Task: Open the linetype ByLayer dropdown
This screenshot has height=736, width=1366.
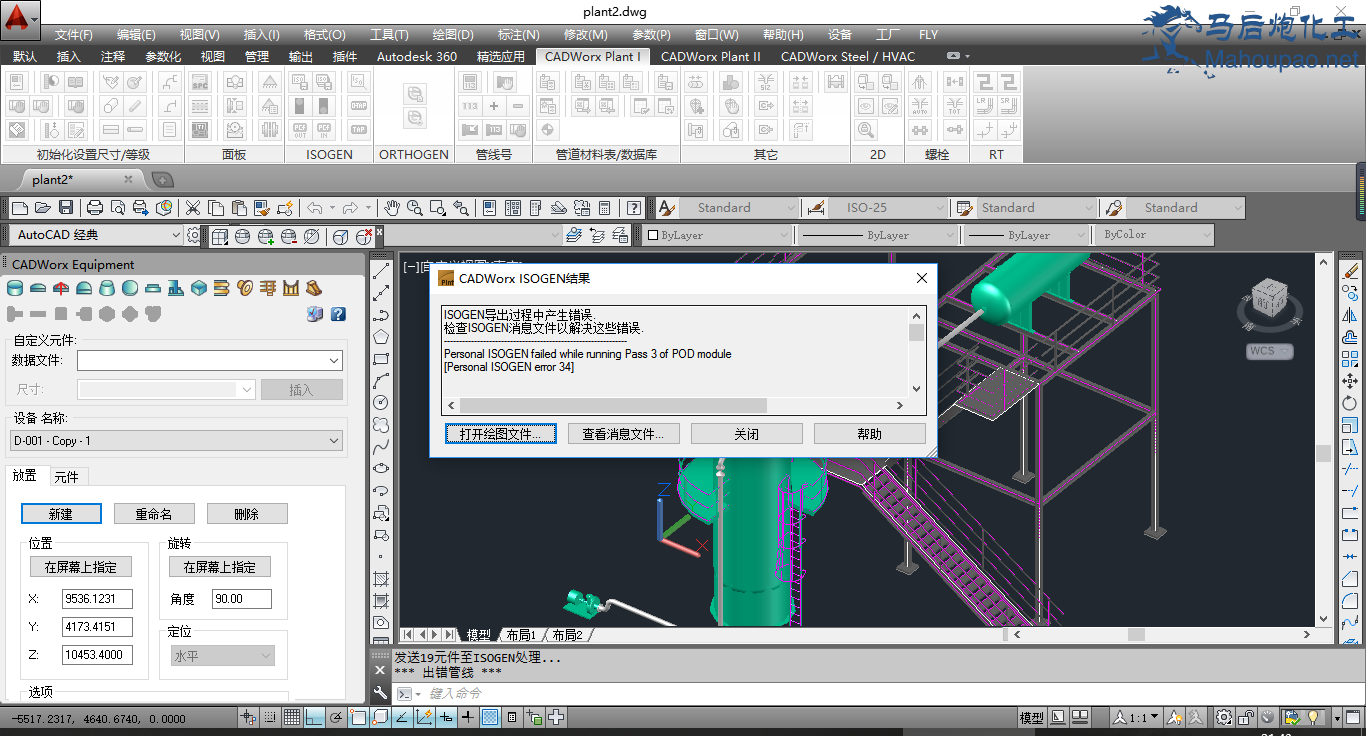Action: point(877,235)
